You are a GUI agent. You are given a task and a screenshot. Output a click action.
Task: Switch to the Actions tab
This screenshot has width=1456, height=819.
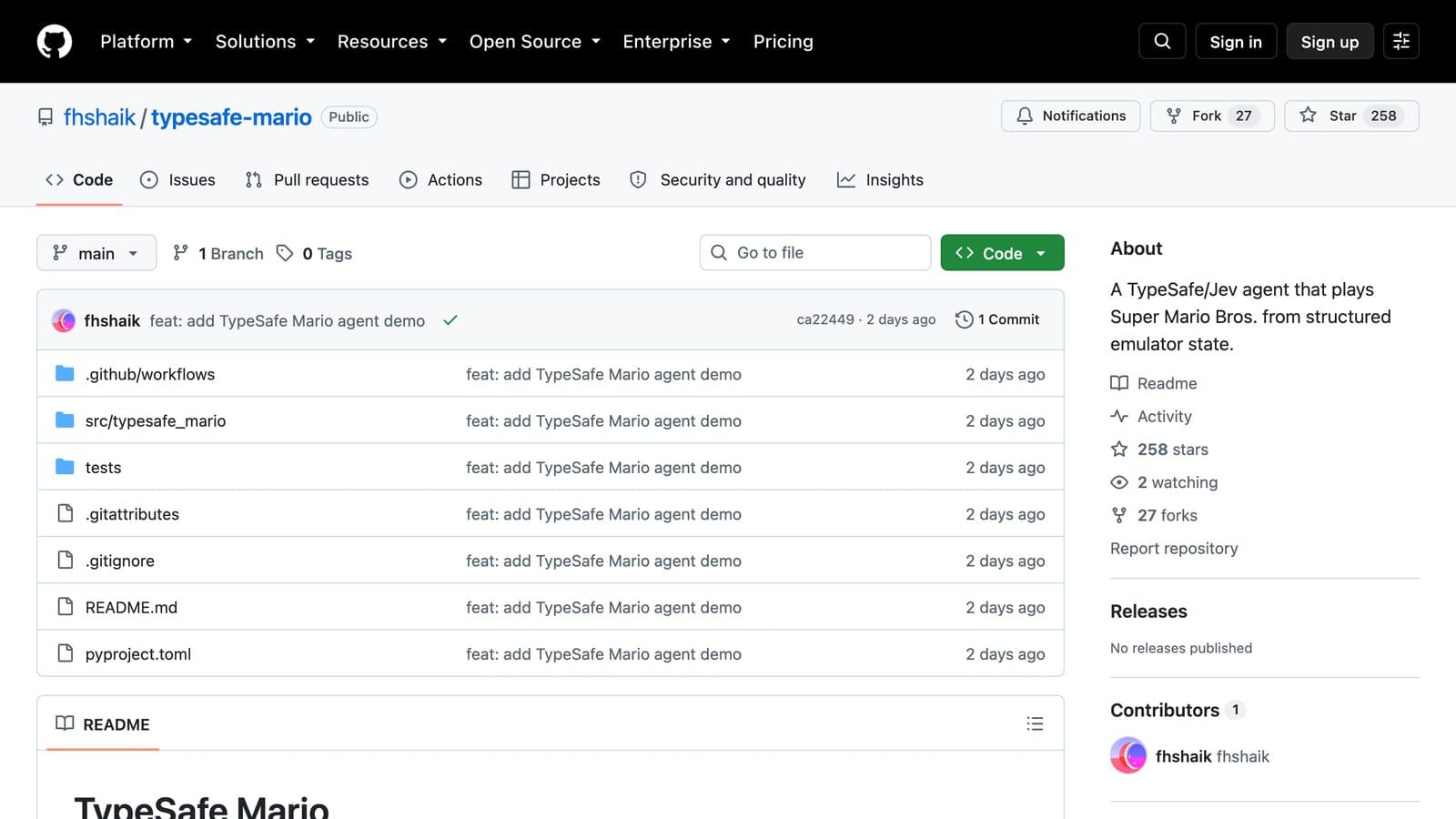[x=440, y=180]
